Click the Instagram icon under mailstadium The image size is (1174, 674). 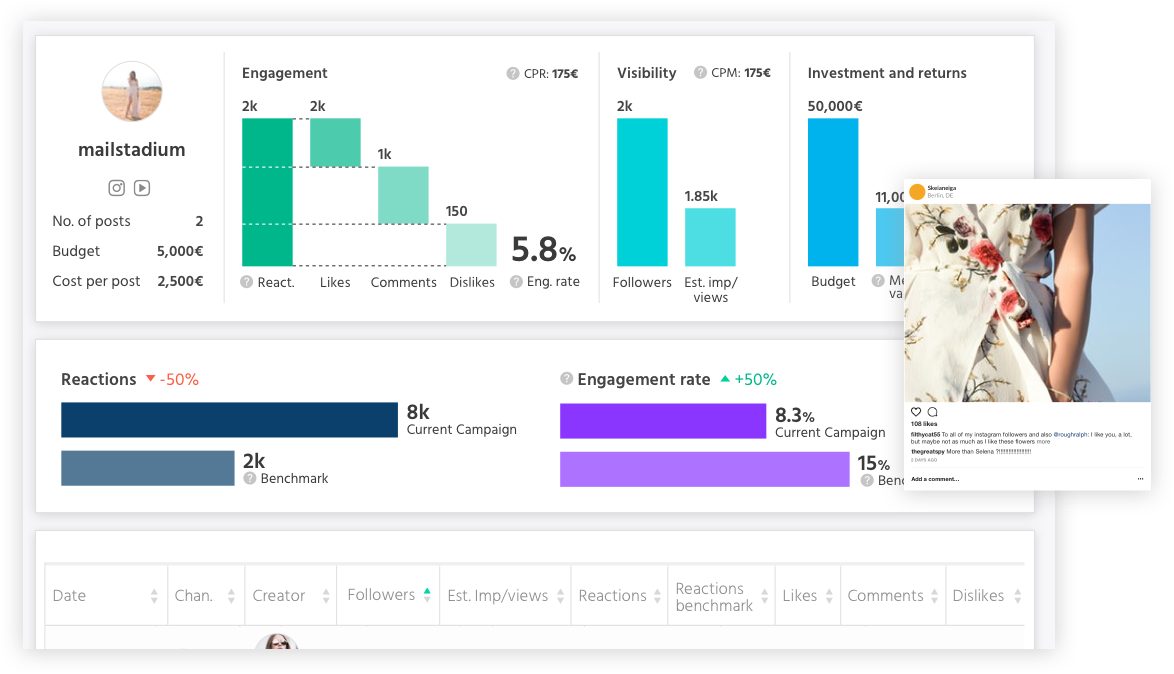point(117,188)
